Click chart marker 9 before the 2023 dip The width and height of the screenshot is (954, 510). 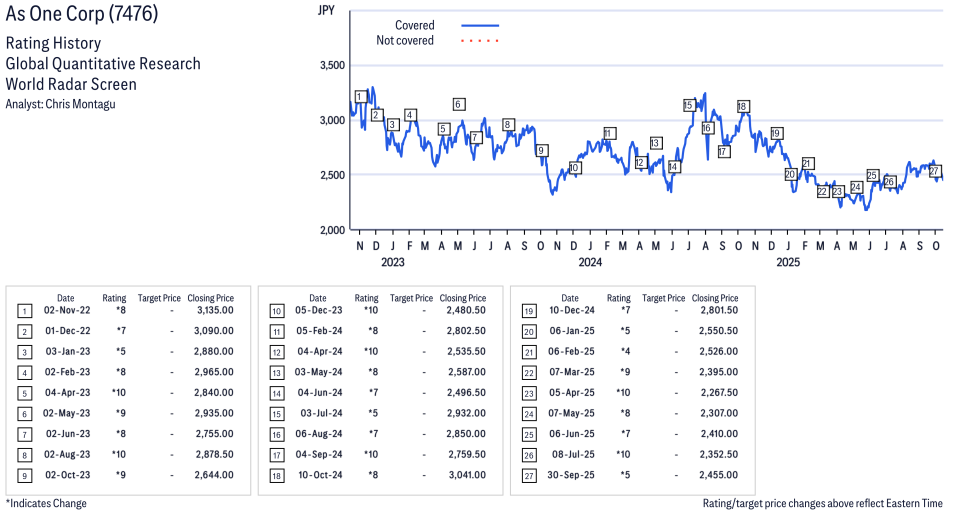point(541,151)
